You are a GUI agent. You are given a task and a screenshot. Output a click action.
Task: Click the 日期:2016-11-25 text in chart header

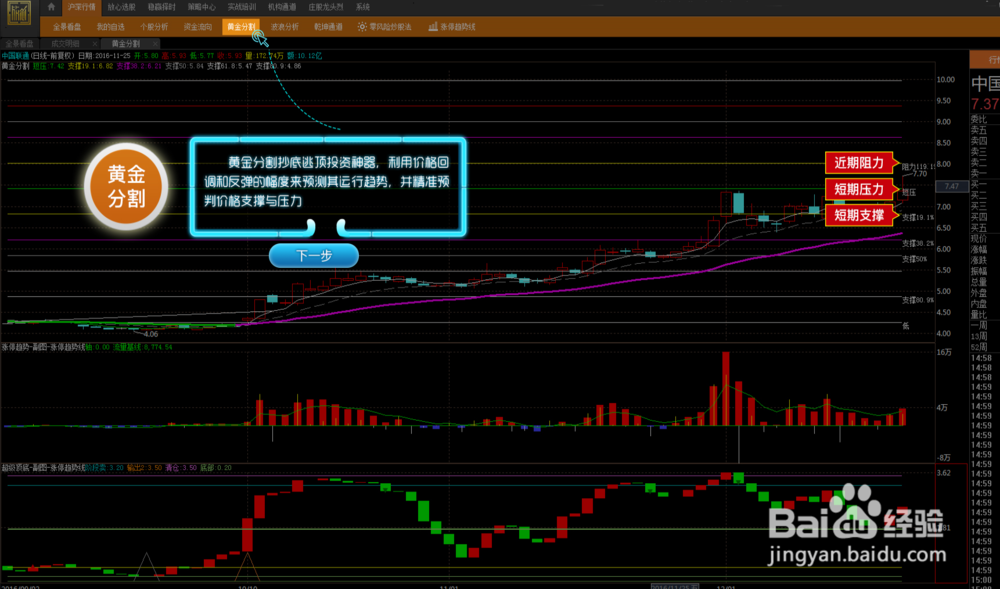coord(105,56)
